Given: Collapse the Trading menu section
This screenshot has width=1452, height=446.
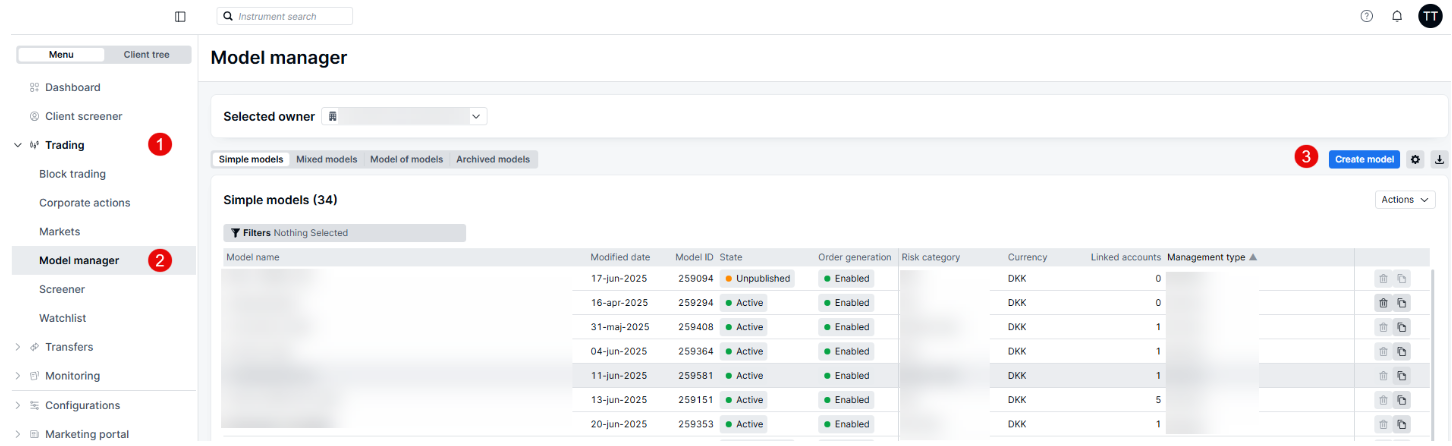Looking at the screenshot, I should pos(18,145).
